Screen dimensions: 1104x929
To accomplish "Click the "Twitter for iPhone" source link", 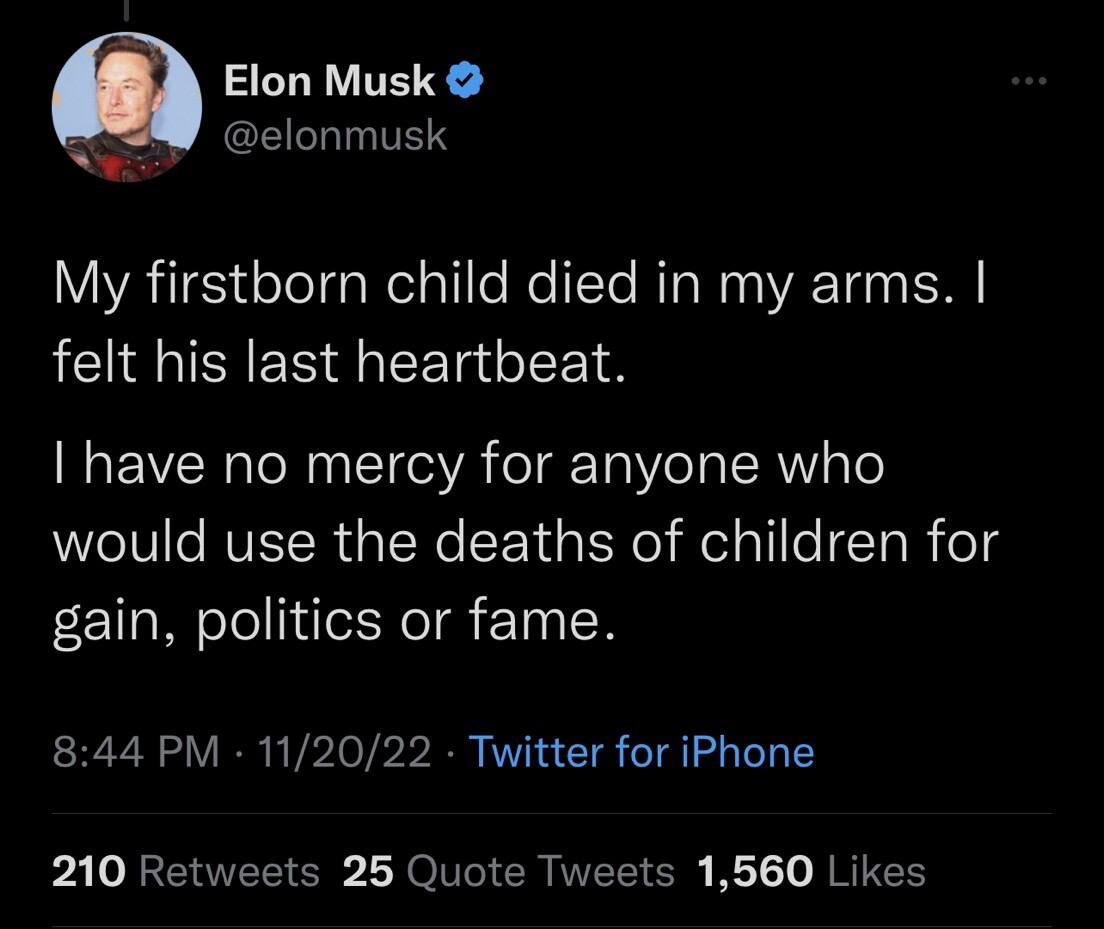I will (x=641, y=752).
